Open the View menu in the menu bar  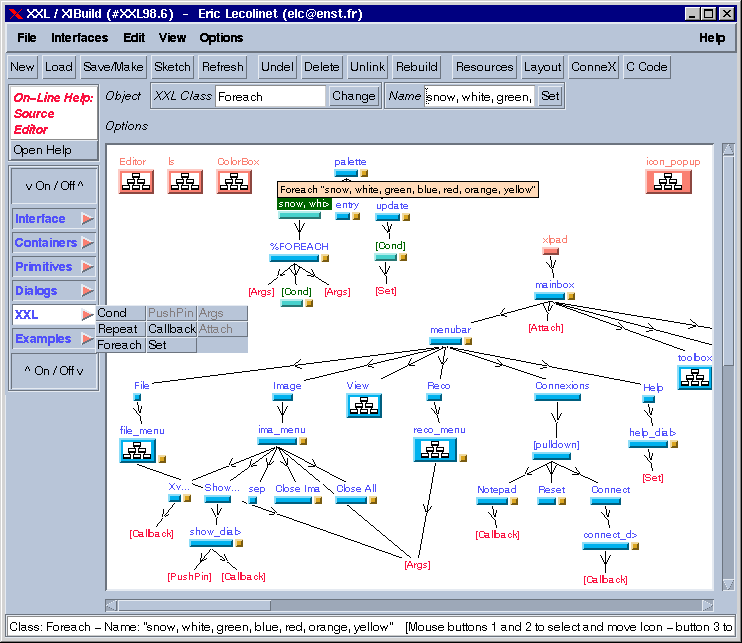172,37
